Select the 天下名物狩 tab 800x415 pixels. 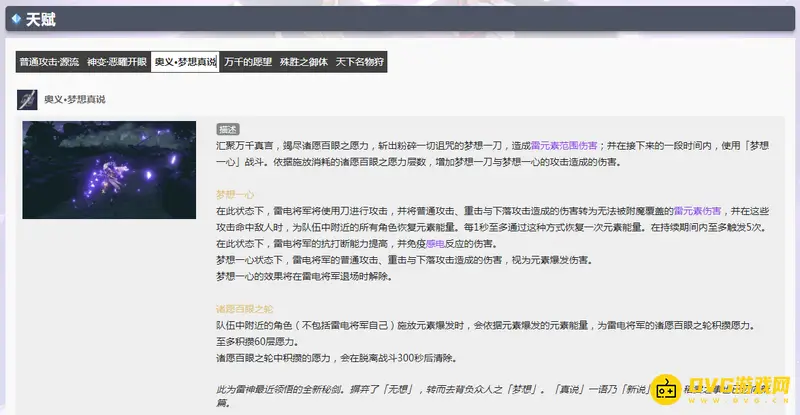[359, 62]
